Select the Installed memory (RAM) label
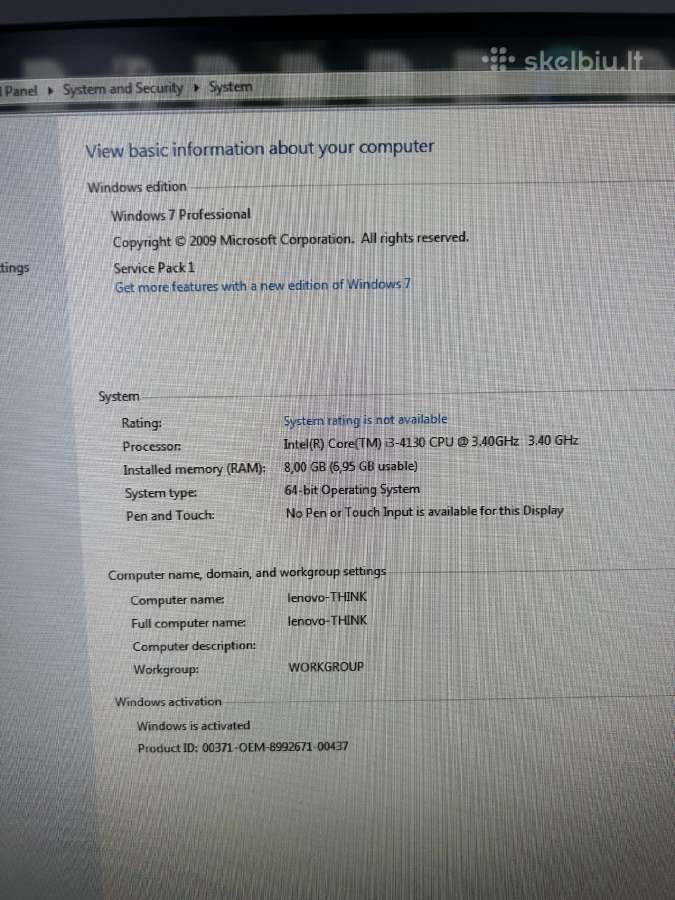The width and height of the screenshot is (675, 900). coord(194,470)
